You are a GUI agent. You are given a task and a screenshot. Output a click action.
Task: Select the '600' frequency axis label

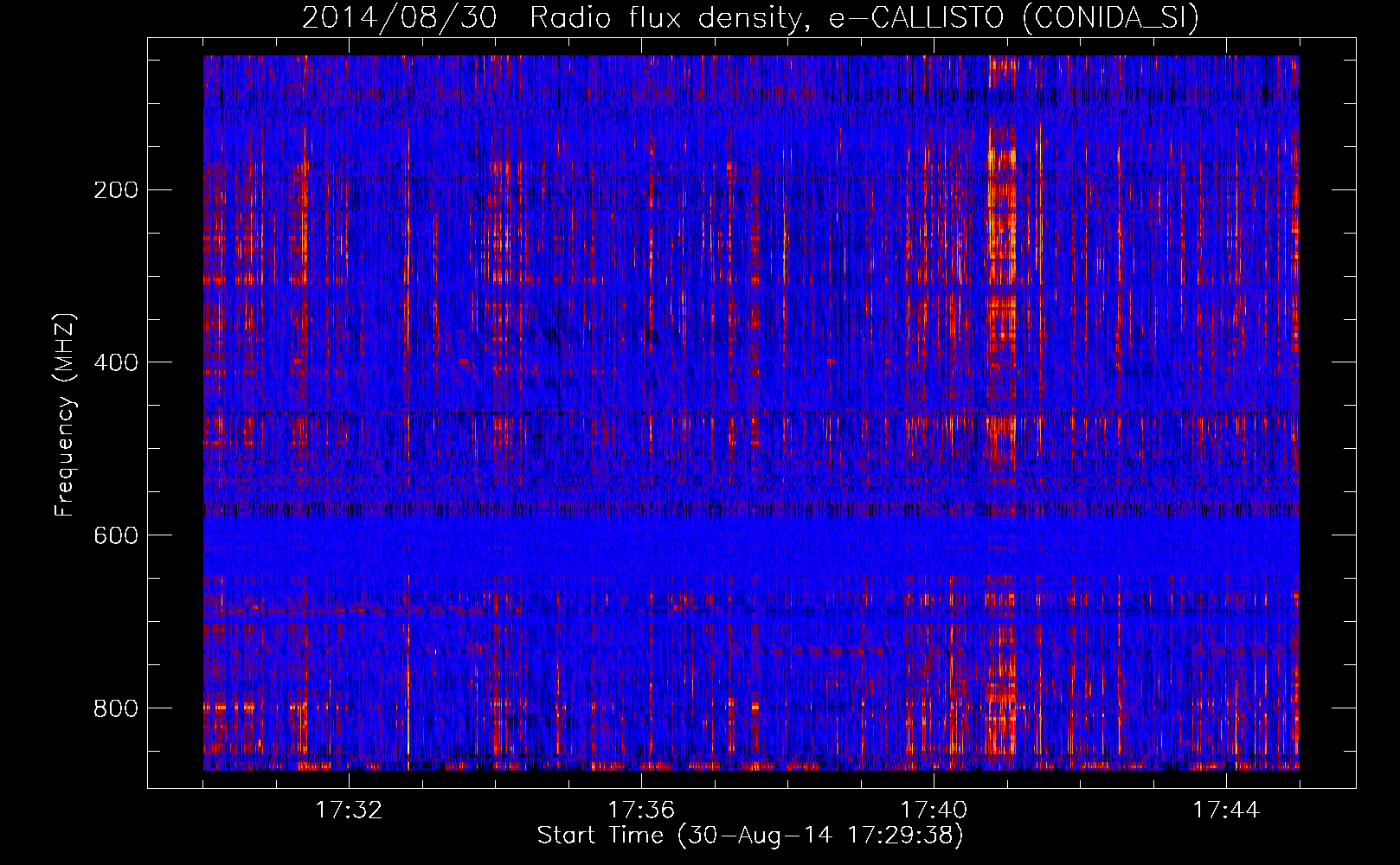click(116, 535)
